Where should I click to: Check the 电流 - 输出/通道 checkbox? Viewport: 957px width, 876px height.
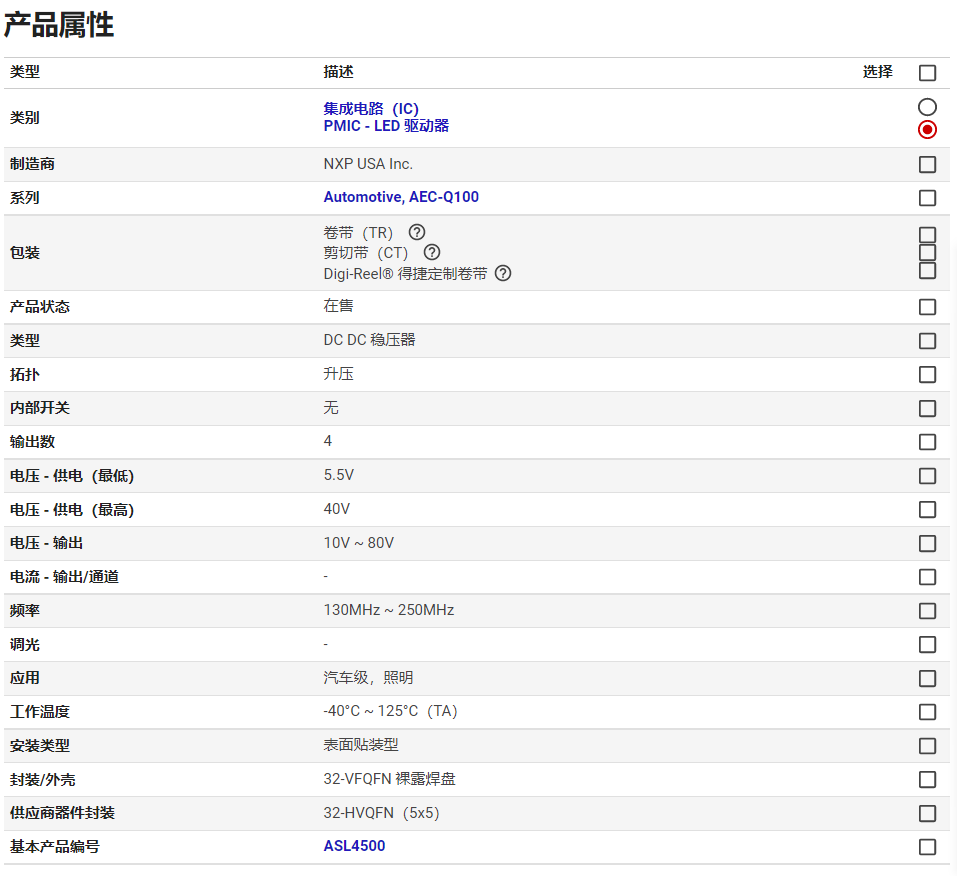927,577
